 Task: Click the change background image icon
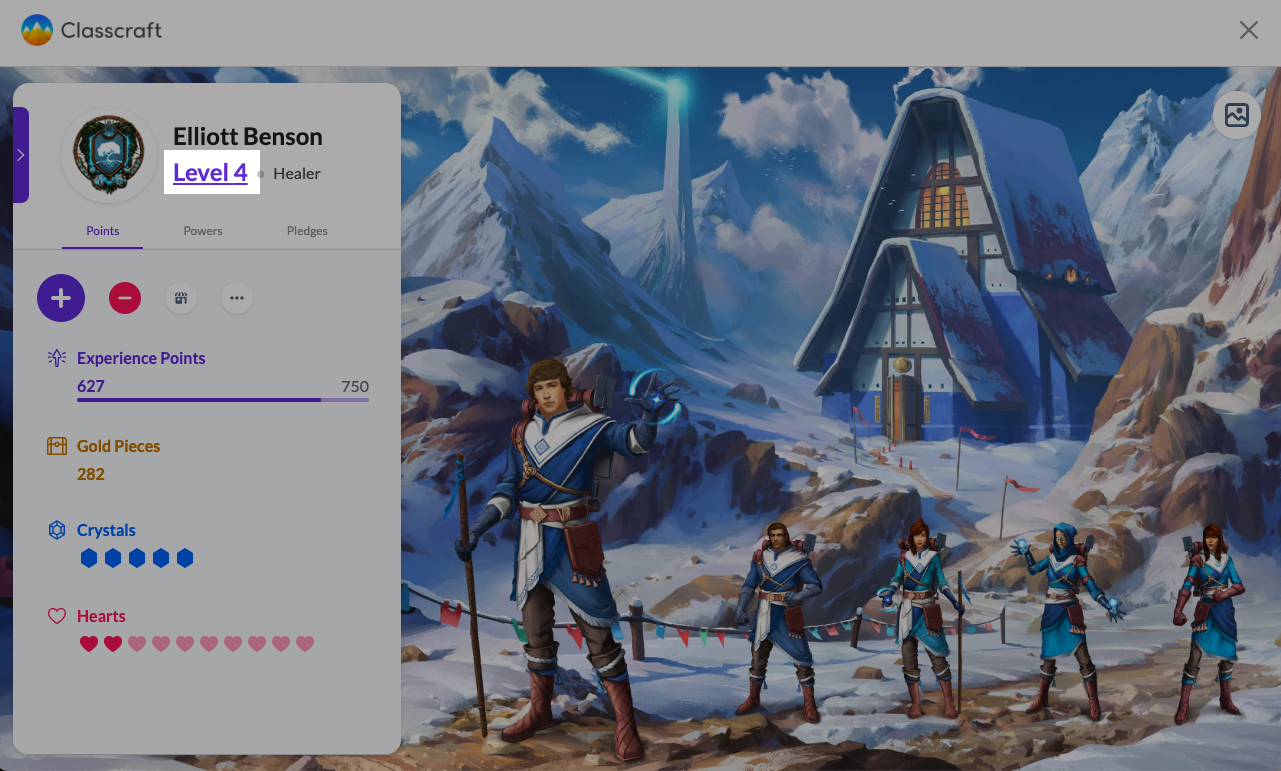(1237, 115)
